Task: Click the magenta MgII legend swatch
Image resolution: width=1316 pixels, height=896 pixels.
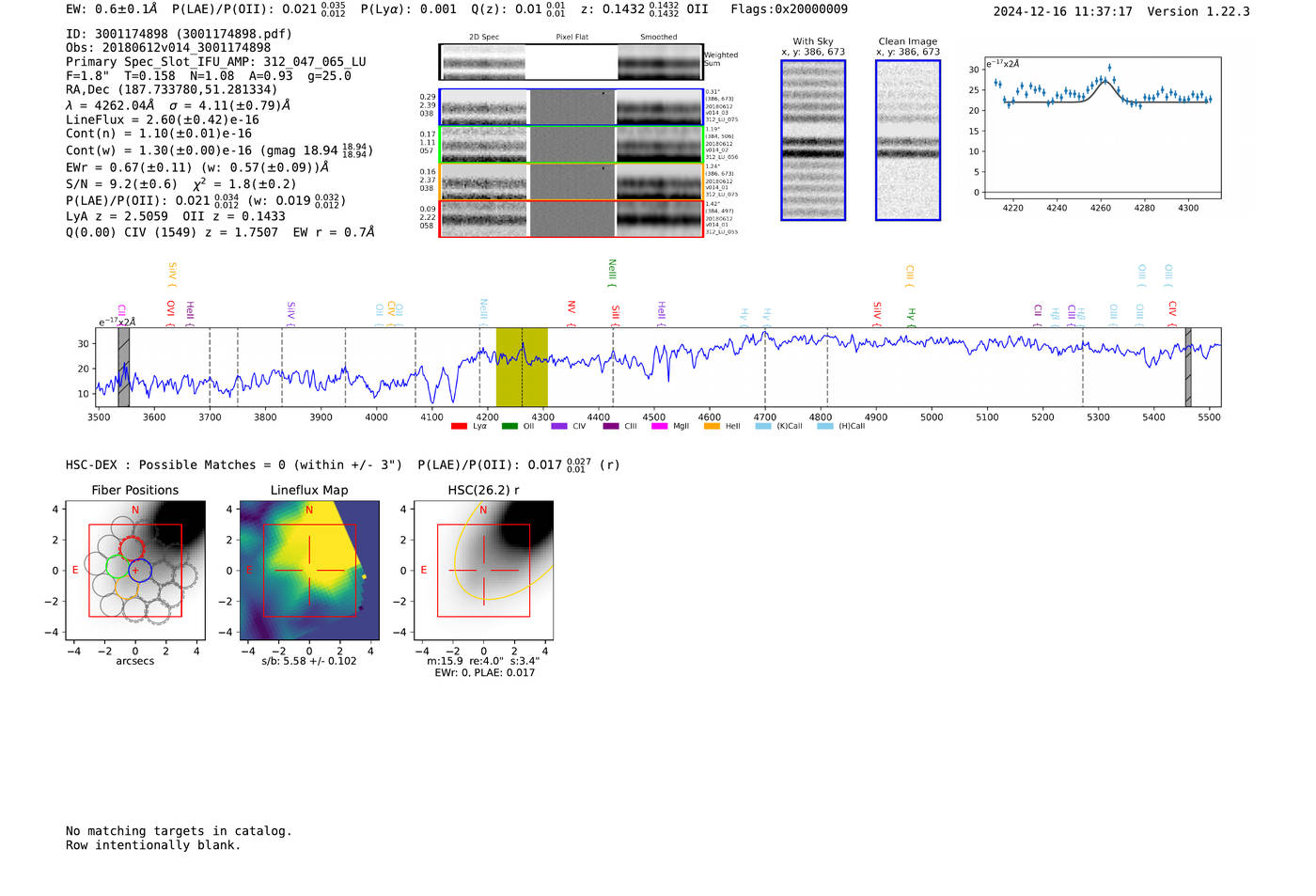Action: pos(660,427)
